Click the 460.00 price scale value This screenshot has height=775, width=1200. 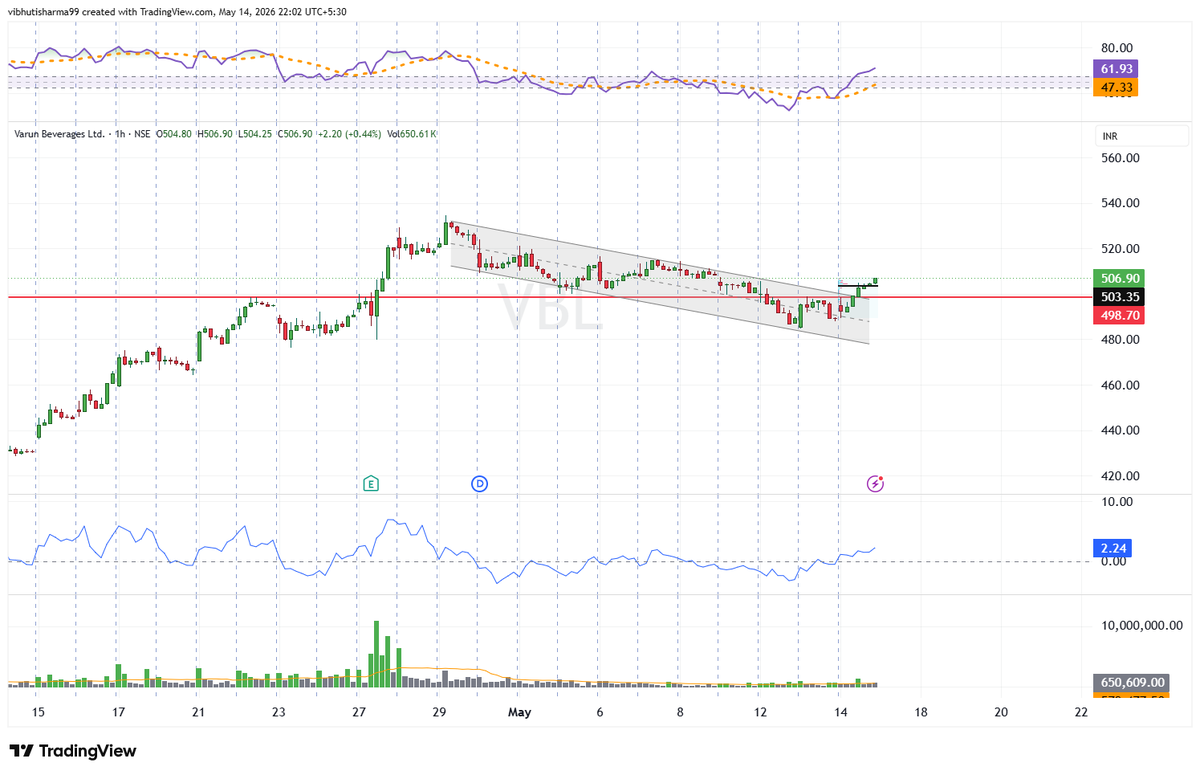(1121, 385)
